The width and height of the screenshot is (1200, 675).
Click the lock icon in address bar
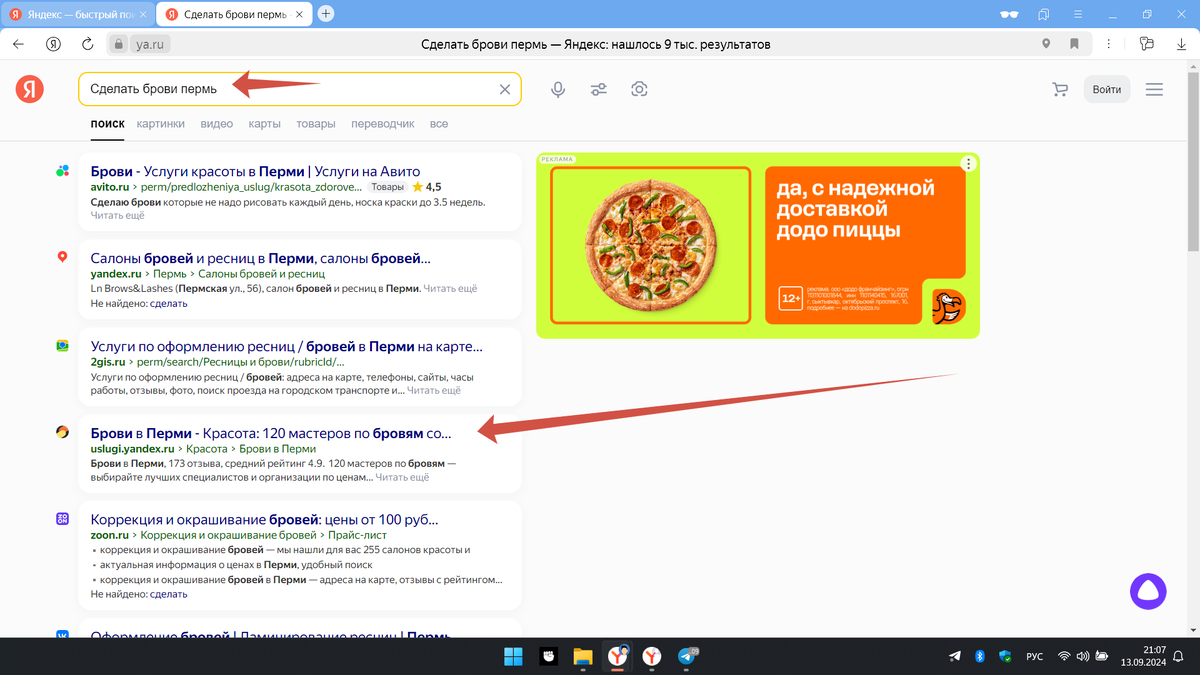pos(119,44)
